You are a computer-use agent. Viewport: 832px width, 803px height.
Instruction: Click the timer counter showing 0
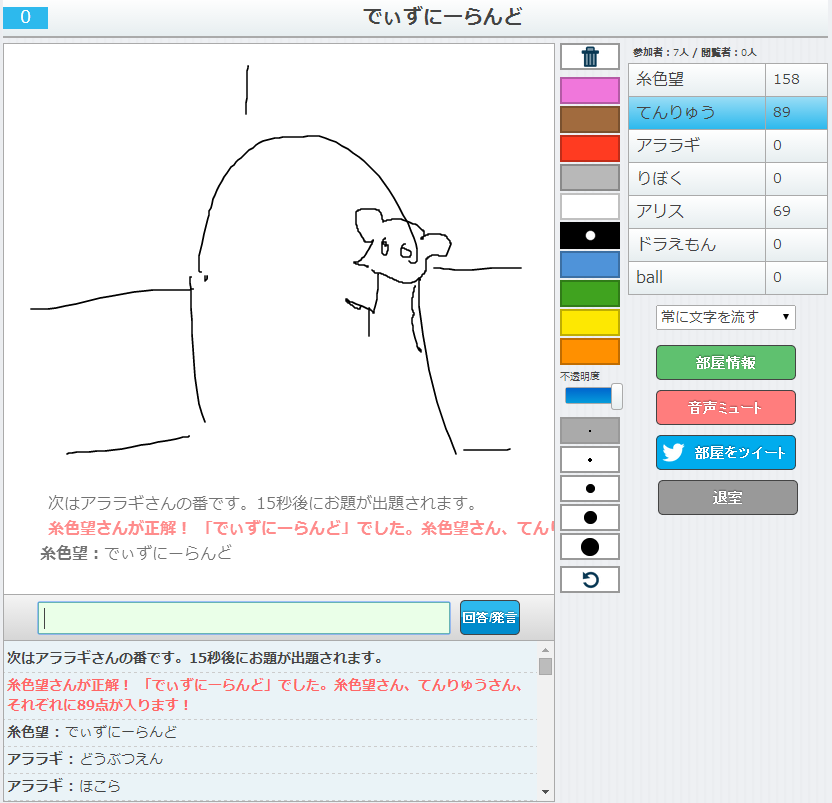(x=25, y=18)
